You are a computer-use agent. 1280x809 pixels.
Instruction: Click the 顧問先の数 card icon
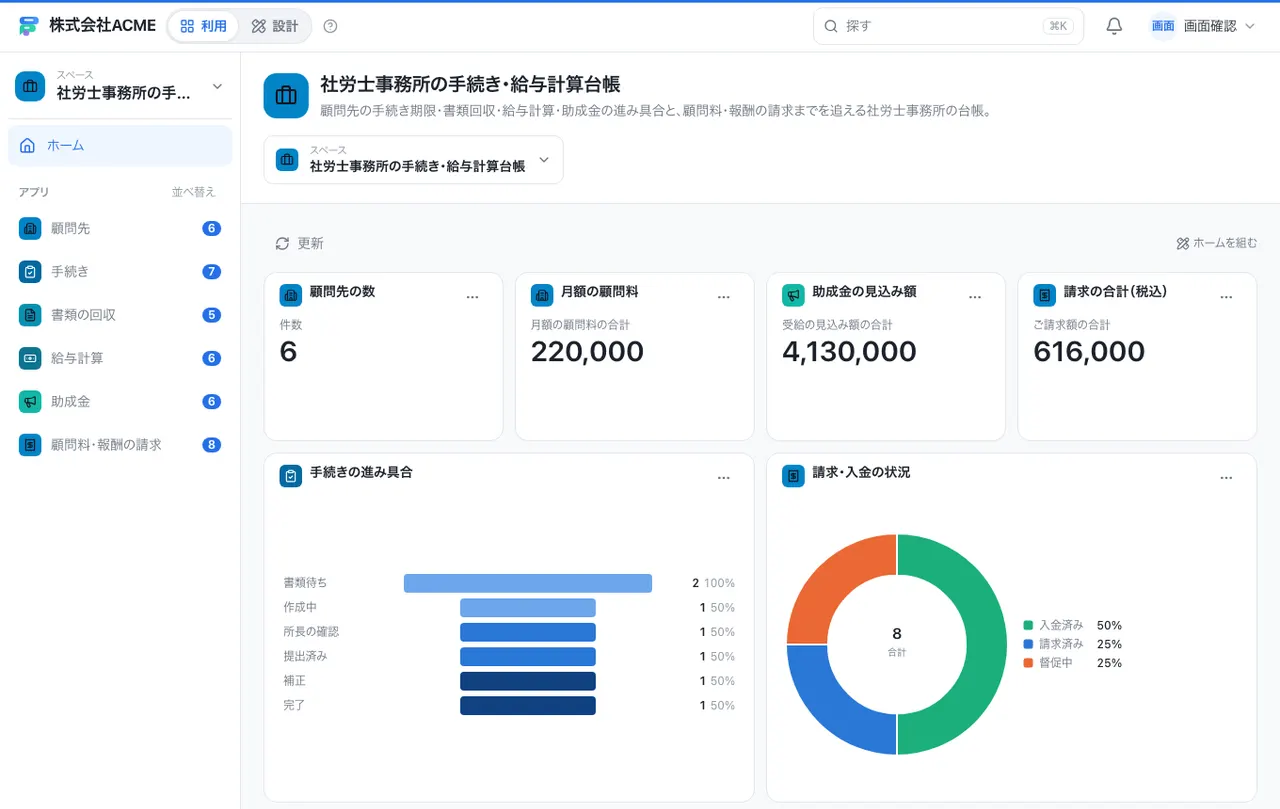290,295
